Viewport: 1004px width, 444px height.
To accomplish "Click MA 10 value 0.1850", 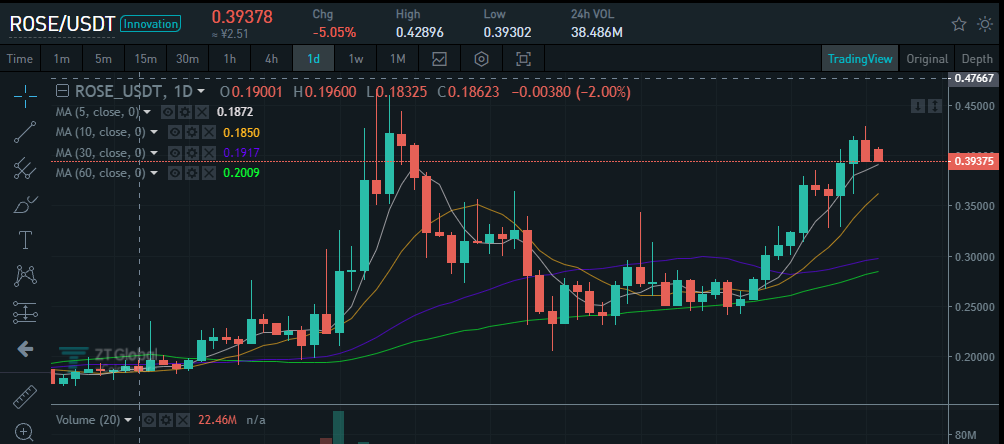I will click(x=241, y=133).
